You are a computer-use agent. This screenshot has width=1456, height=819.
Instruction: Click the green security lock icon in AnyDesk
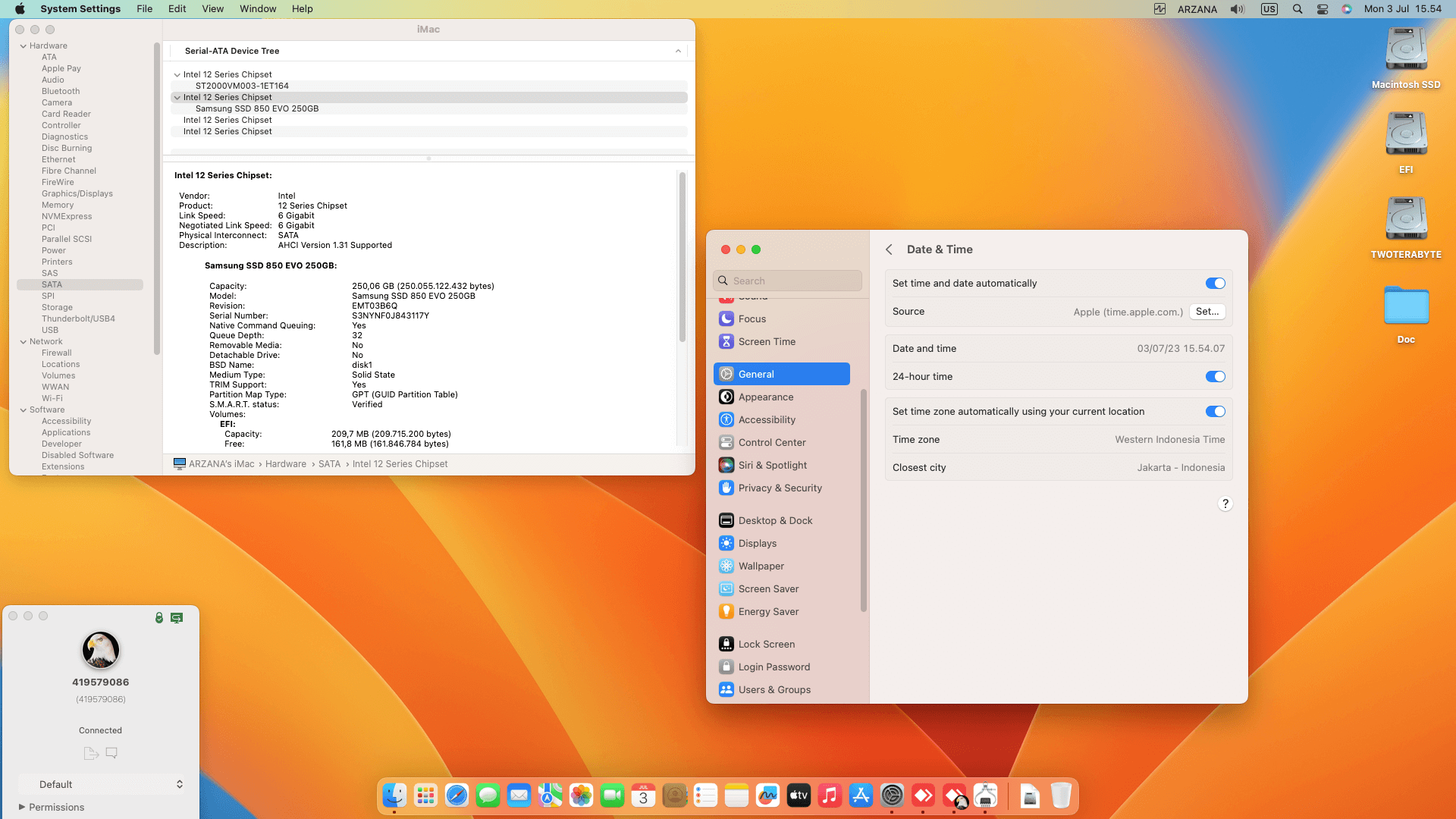point(159,618)
